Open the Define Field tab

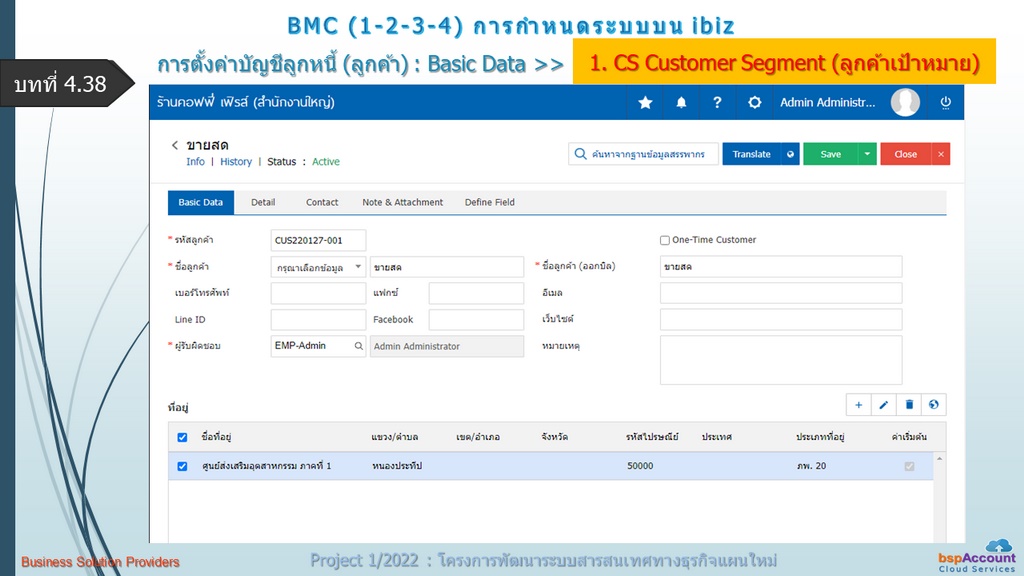490,202
